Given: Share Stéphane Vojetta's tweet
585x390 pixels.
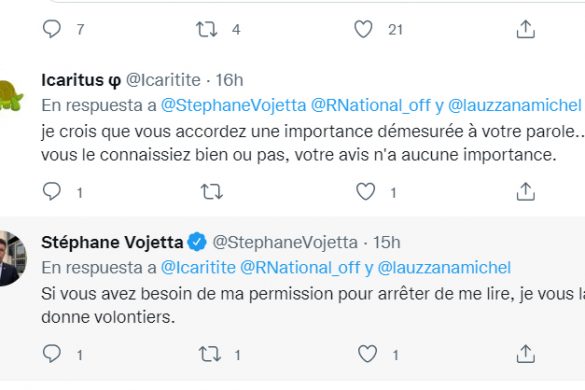Looking at the screenshot, I should (526, 354).
